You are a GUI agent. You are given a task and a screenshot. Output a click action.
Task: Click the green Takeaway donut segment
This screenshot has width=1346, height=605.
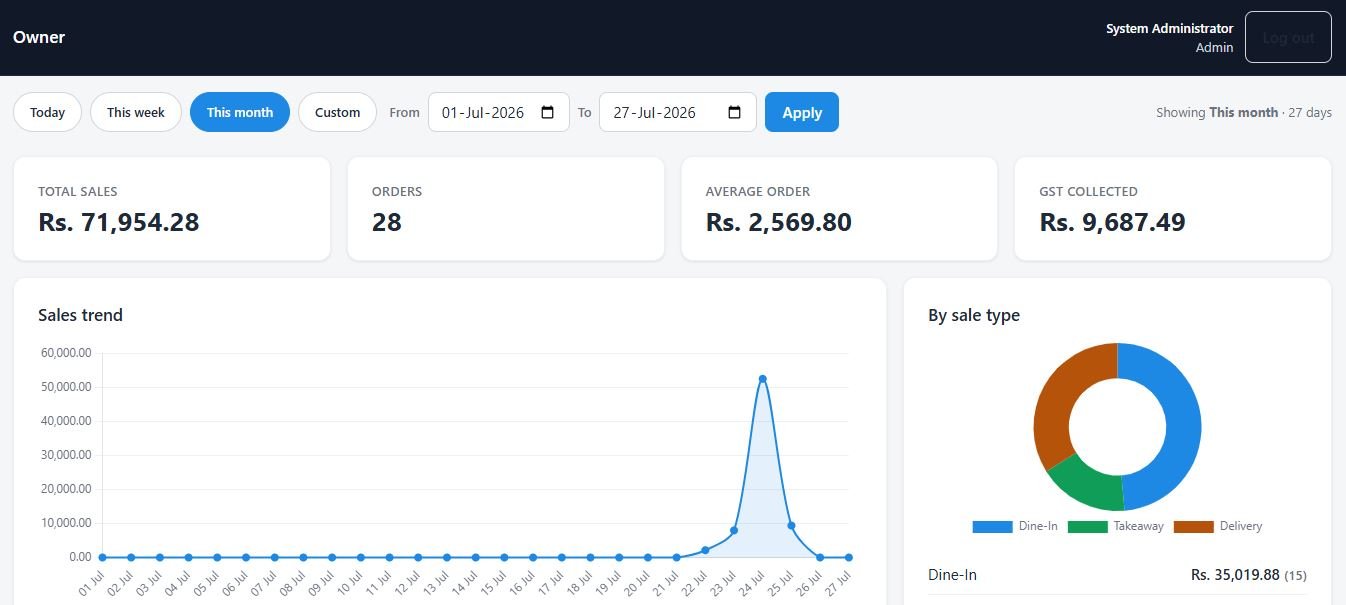(x=1090, y=484)
